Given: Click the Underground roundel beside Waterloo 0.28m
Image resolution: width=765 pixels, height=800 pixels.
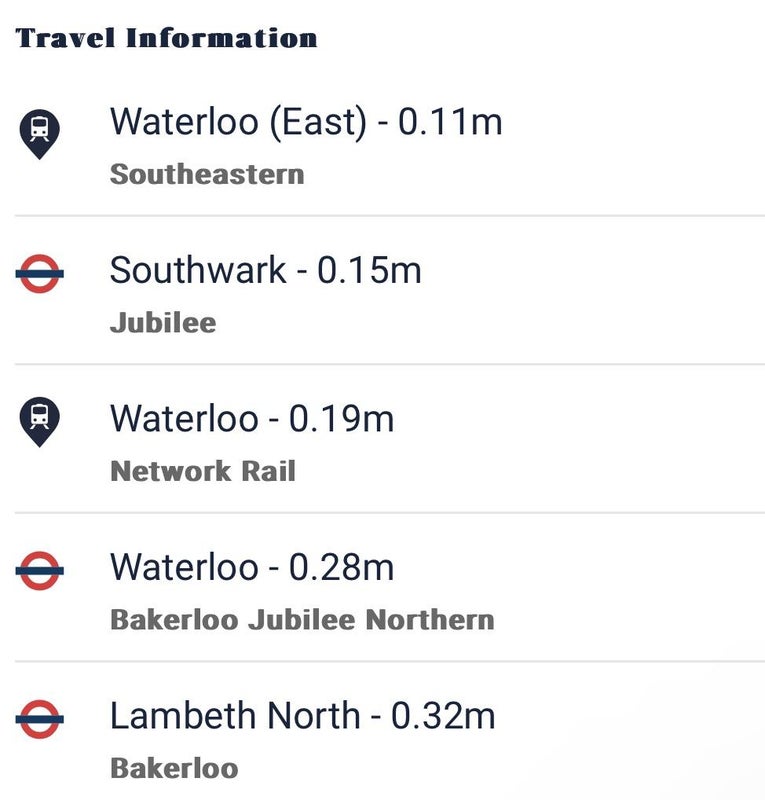Looking at the screenshot, I should [40, 569].
